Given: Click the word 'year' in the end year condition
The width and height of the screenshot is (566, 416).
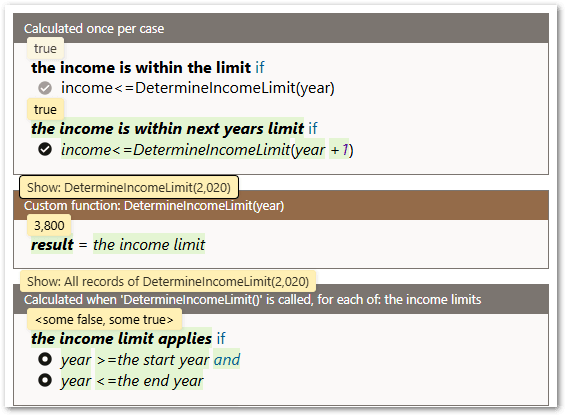Looking at the screenshot, I should (x=76, y=381).
